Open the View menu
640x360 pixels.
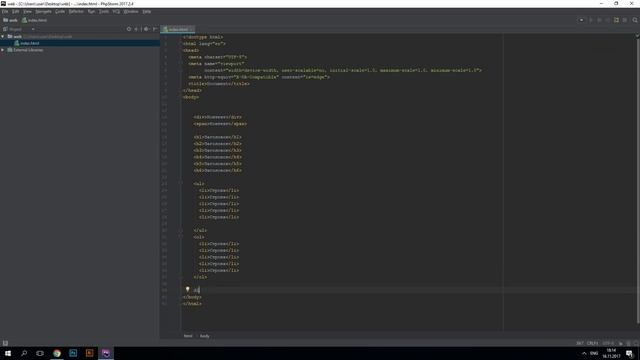(x=27, y=11)
